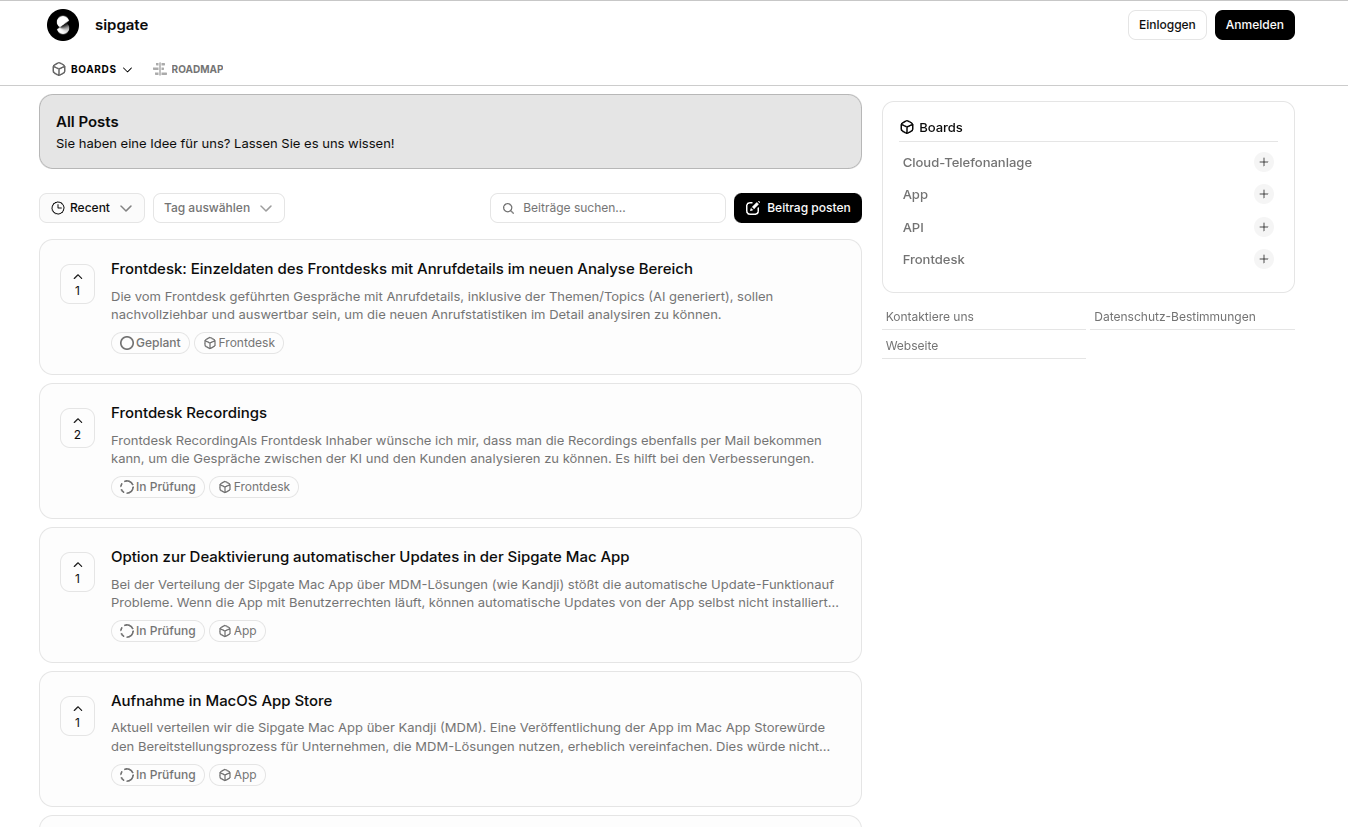Open the Frontdesk Einzeldaten post title
This screenshot has width=1348, height=827.
402,269
